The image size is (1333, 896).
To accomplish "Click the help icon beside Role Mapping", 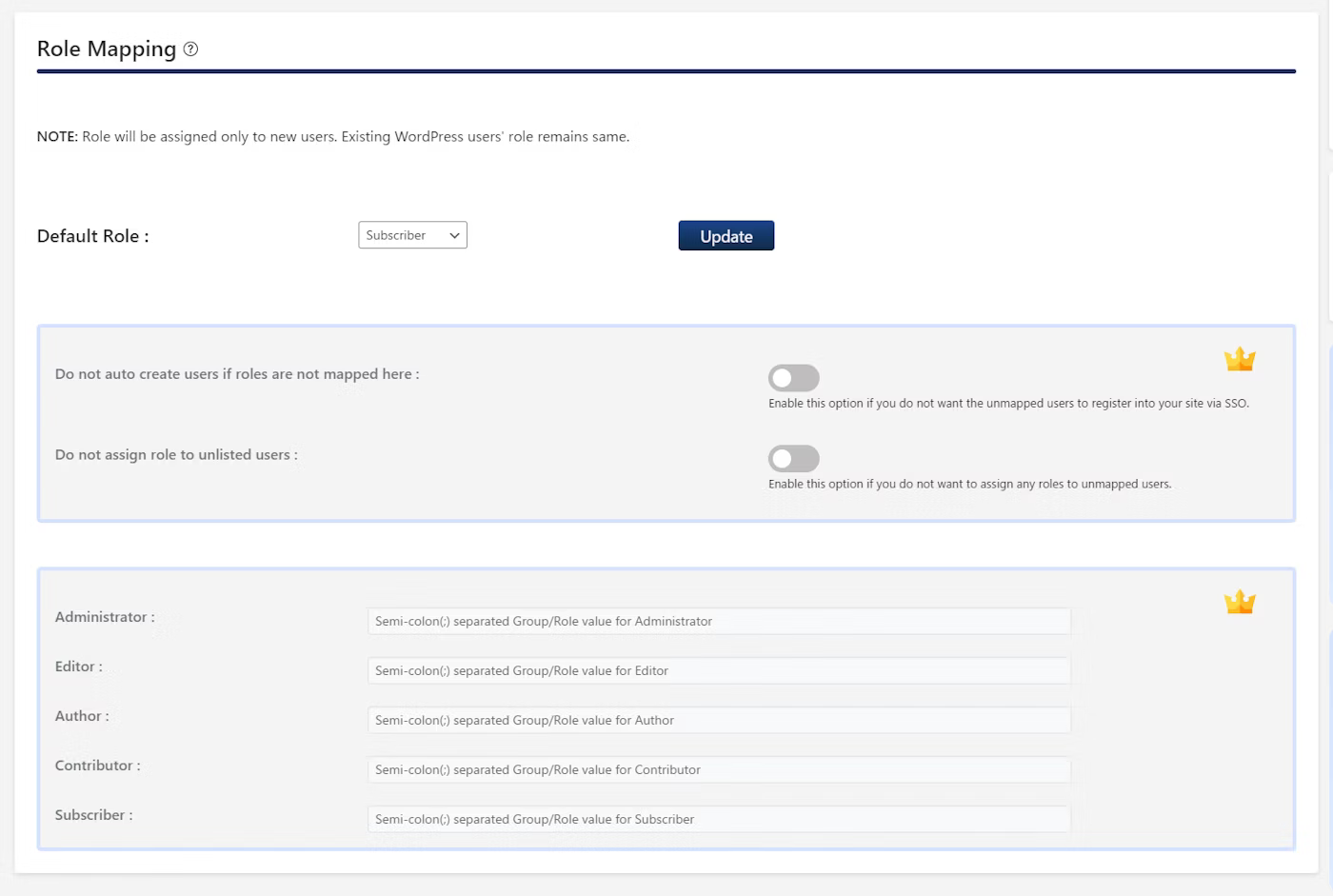I will coord(190,49).
